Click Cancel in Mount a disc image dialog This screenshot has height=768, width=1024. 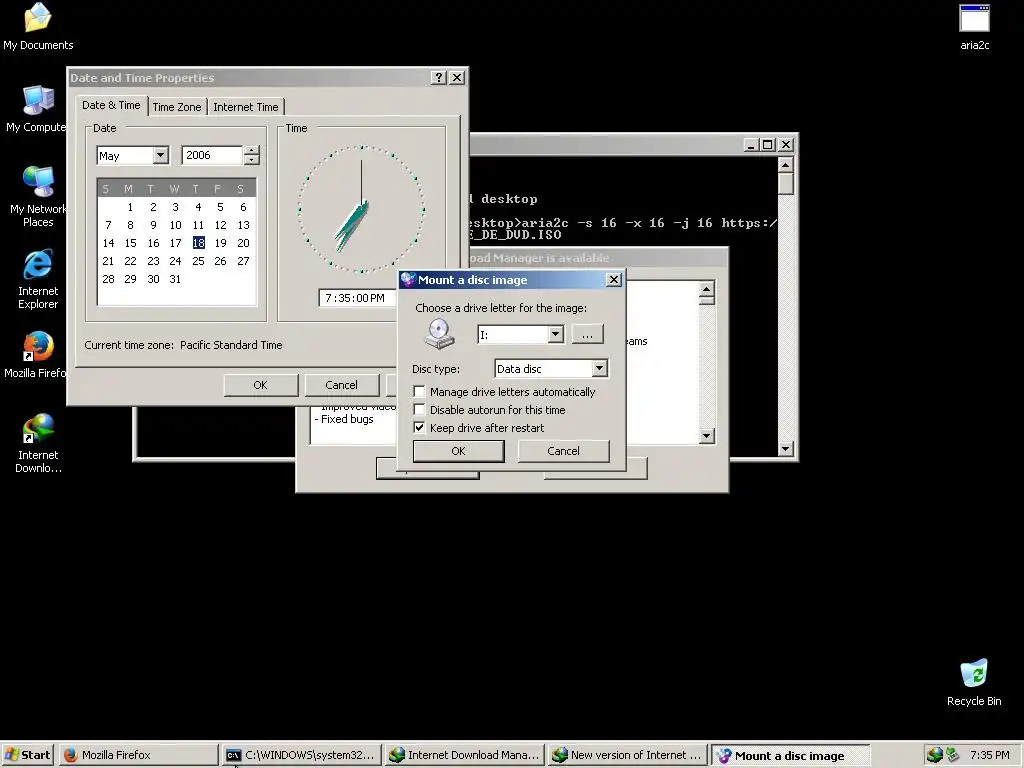click(x=563, y=451)
